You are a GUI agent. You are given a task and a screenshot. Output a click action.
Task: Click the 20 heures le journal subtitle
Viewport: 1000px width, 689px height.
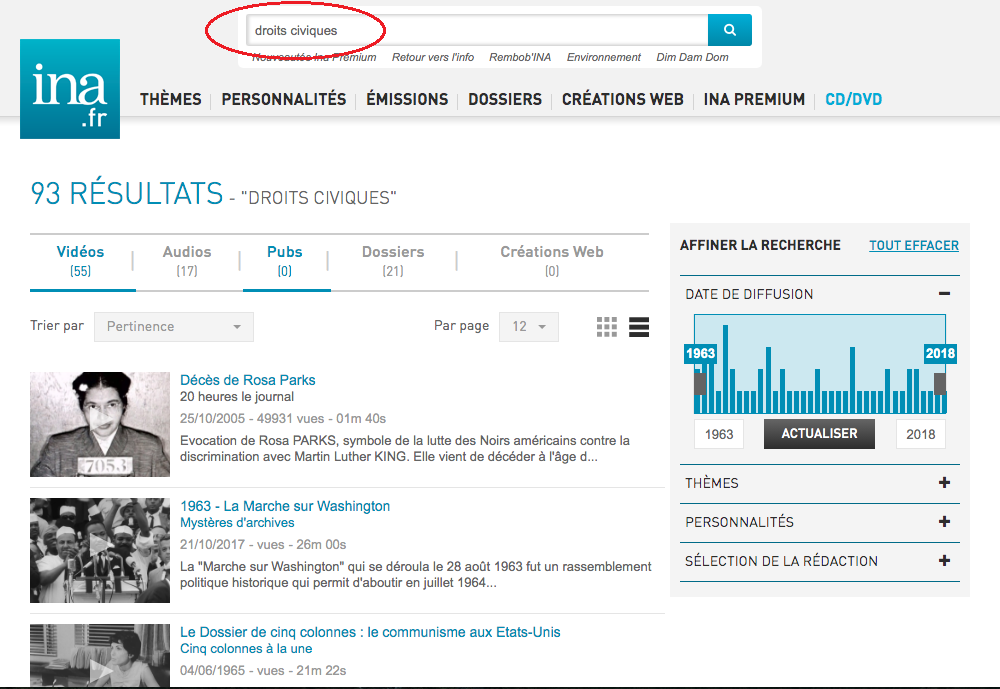pyautogui.click(x=237, y=397)
